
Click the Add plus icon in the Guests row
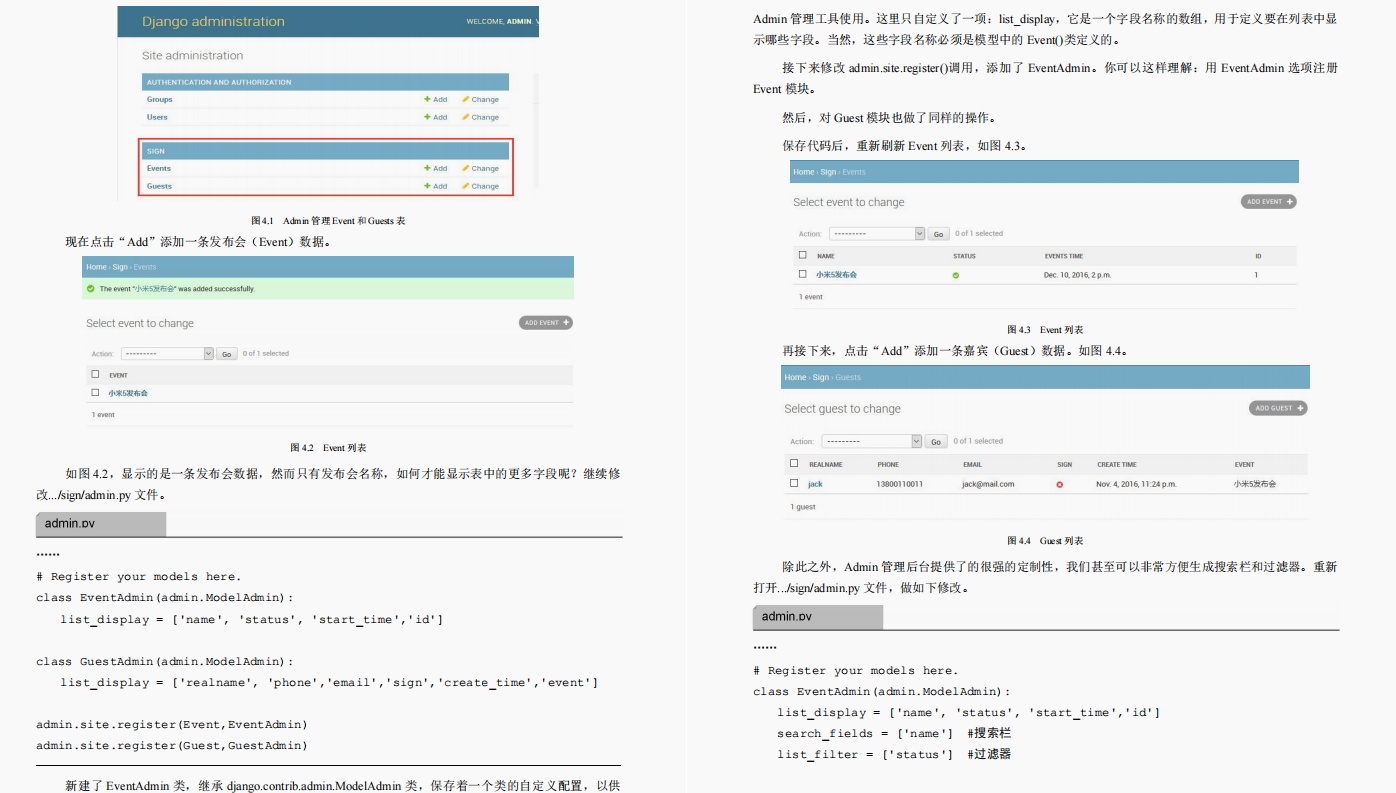click(427, 186)
